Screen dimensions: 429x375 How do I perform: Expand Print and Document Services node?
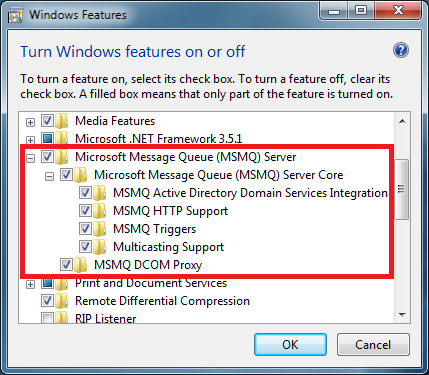point(30,284)
